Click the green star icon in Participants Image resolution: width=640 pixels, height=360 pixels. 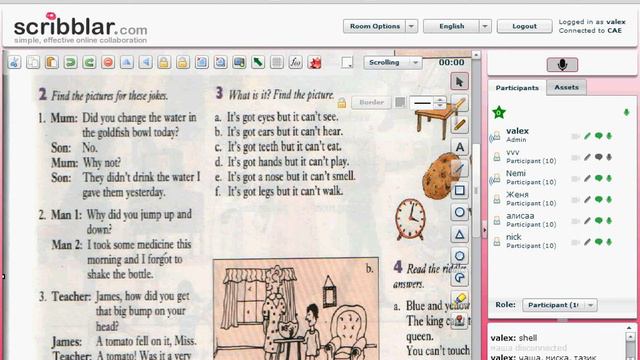coord(499,112)
